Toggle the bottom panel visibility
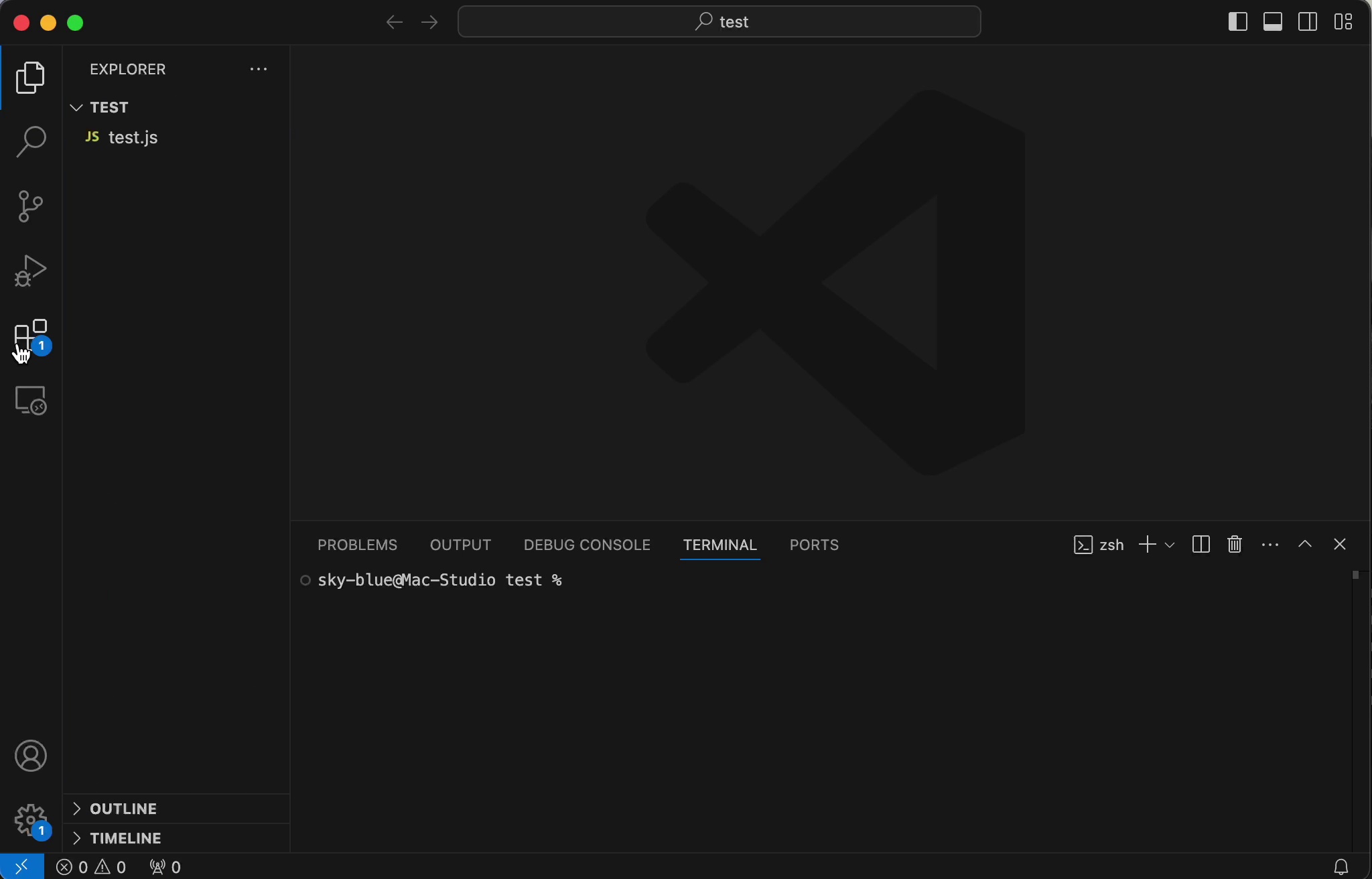Viewport: 1372px width, 879px height. pos(1273,21)
